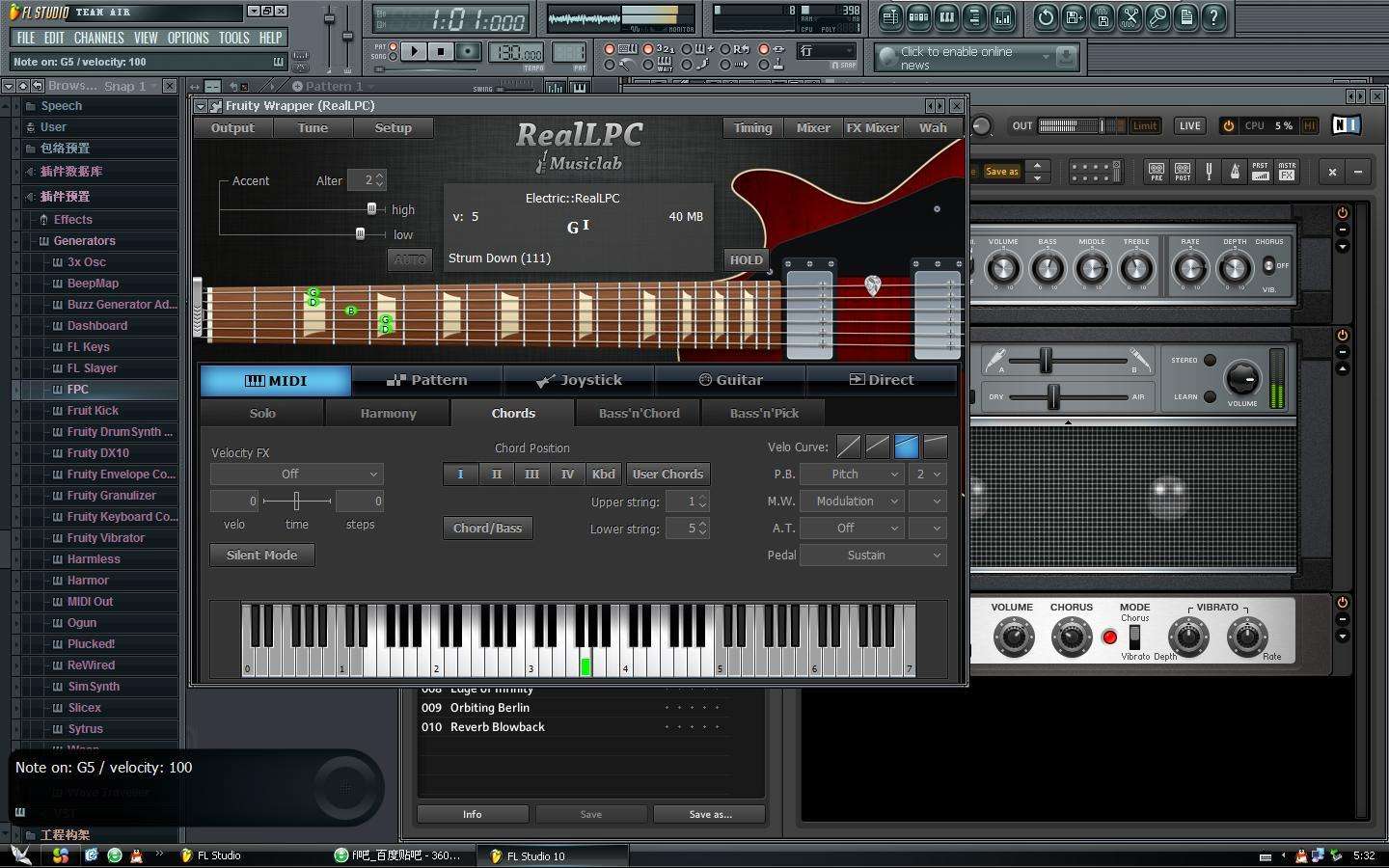Flip the Chorus/Vibrato MODE switch

pos(1134,637)
